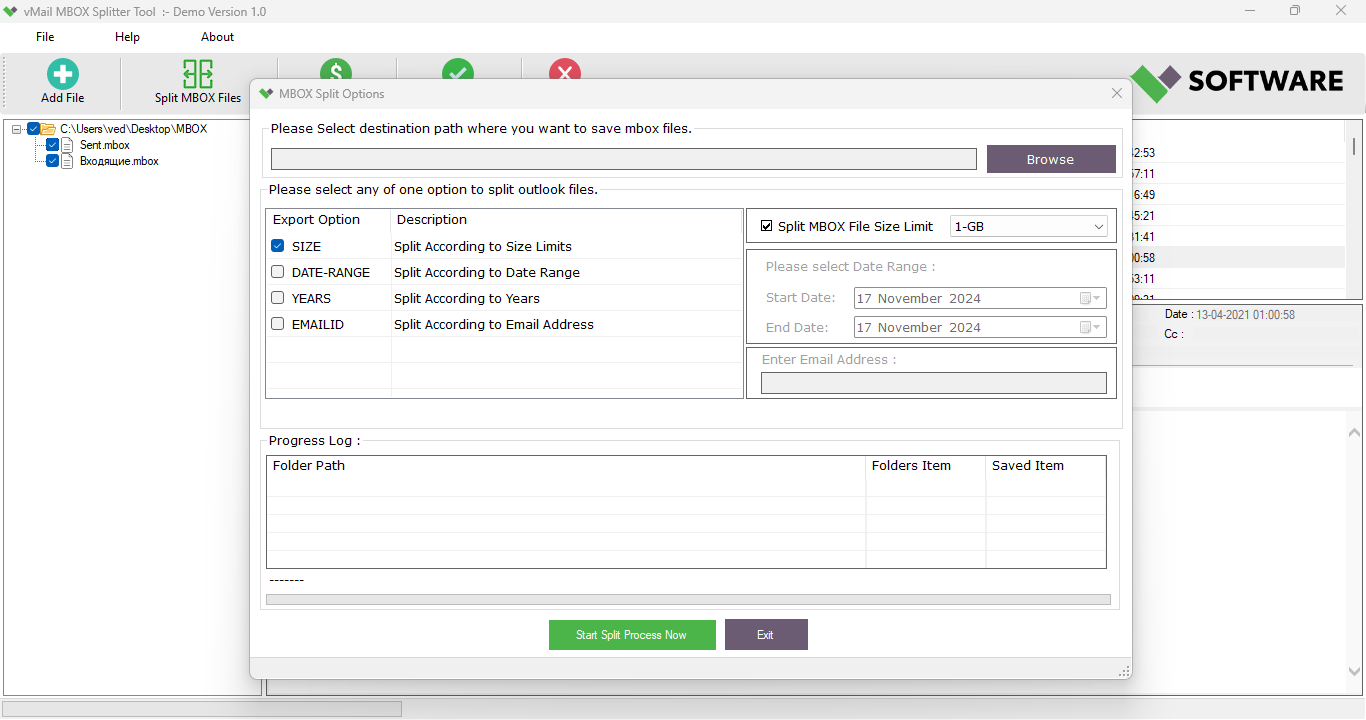This screenshot has width=1366, height=720.
Task: Click the preview pane scroll up arrow
Action: click(x=1355, y=433)
